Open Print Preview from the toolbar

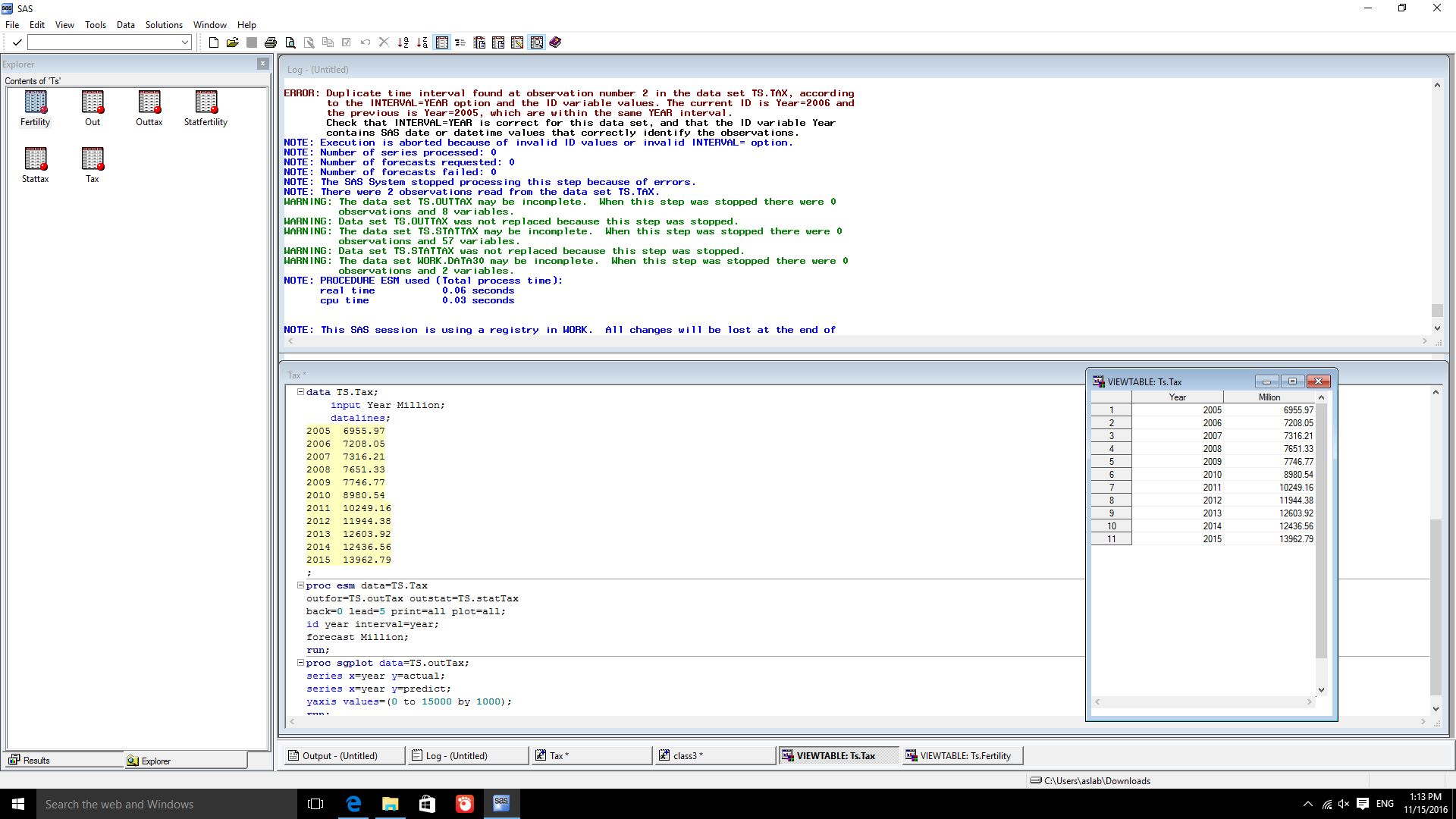coord(290,42)
